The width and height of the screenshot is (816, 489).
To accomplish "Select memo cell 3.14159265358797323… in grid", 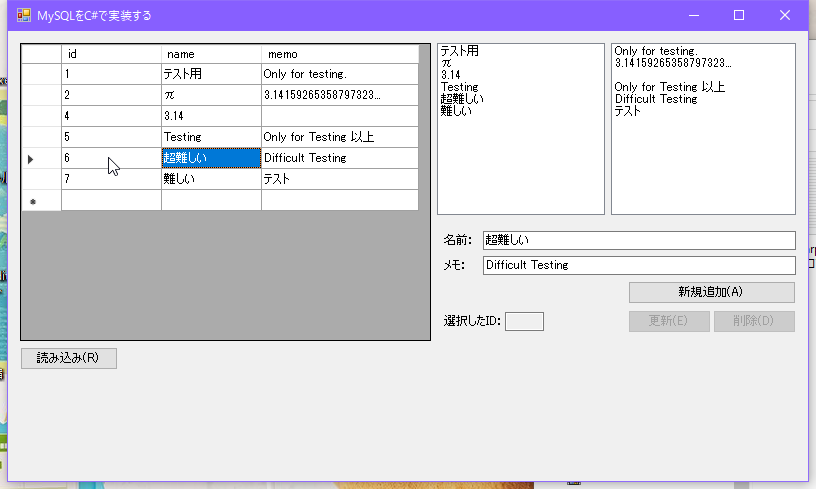I will [x=340, y=95].
